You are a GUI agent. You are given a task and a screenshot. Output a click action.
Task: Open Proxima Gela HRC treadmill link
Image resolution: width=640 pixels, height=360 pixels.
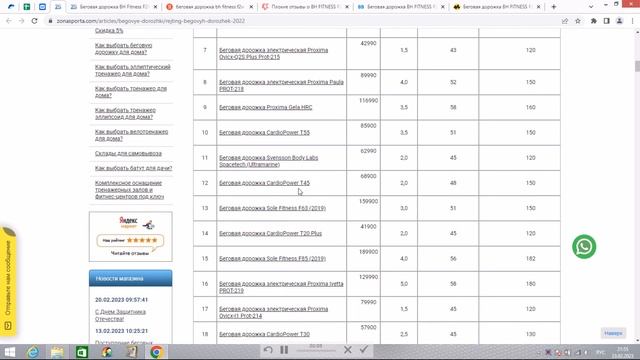click(x=265, y=107)
